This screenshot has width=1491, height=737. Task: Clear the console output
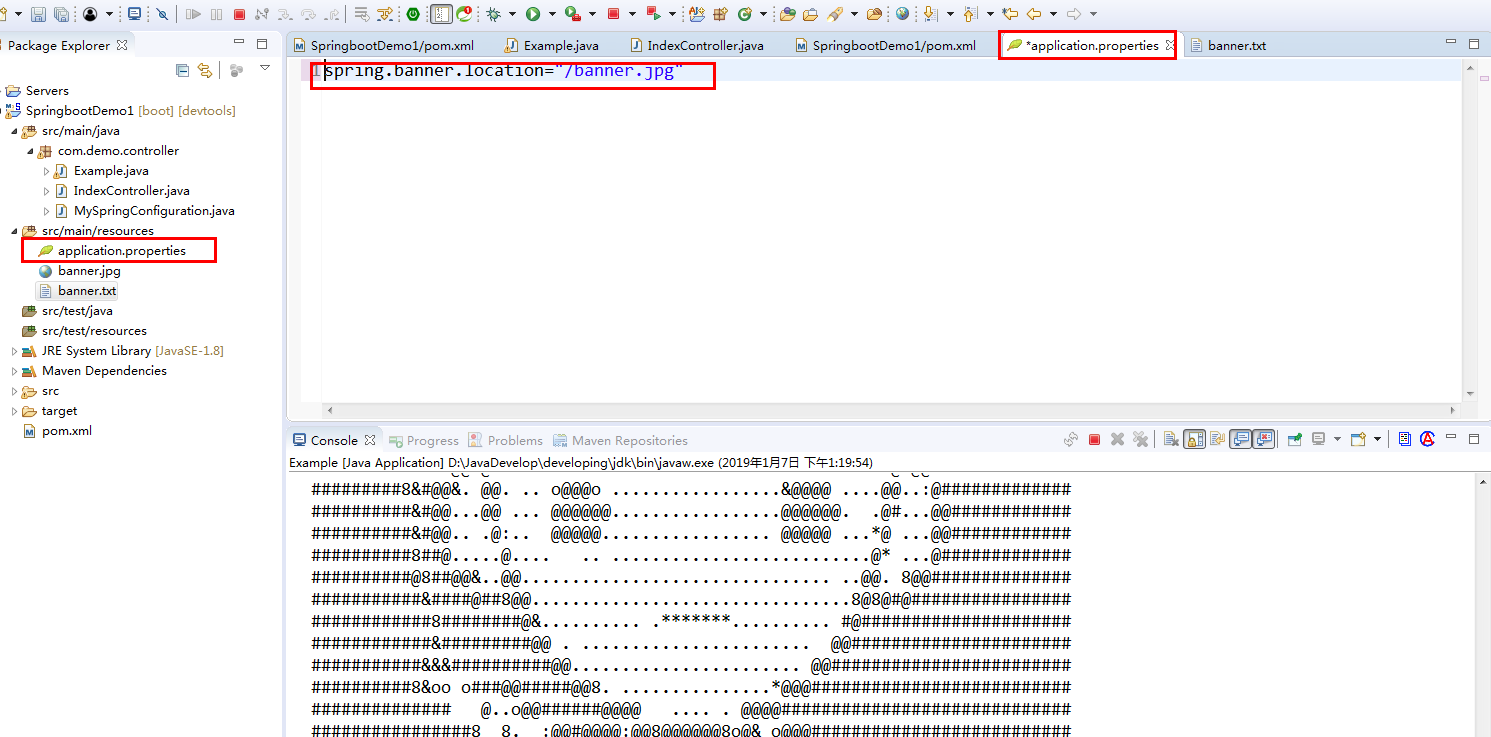tap(1171, 439)
